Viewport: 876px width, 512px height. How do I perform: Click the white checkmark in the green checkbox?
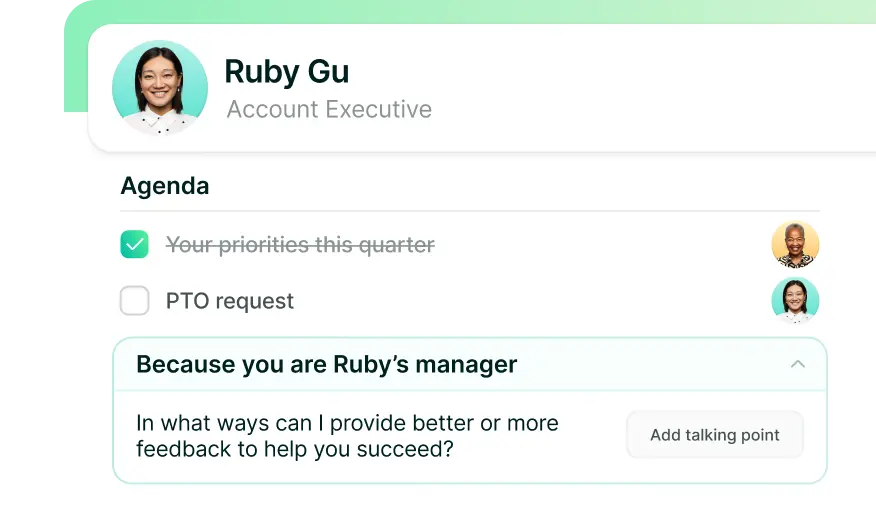[x=134, y=244]
